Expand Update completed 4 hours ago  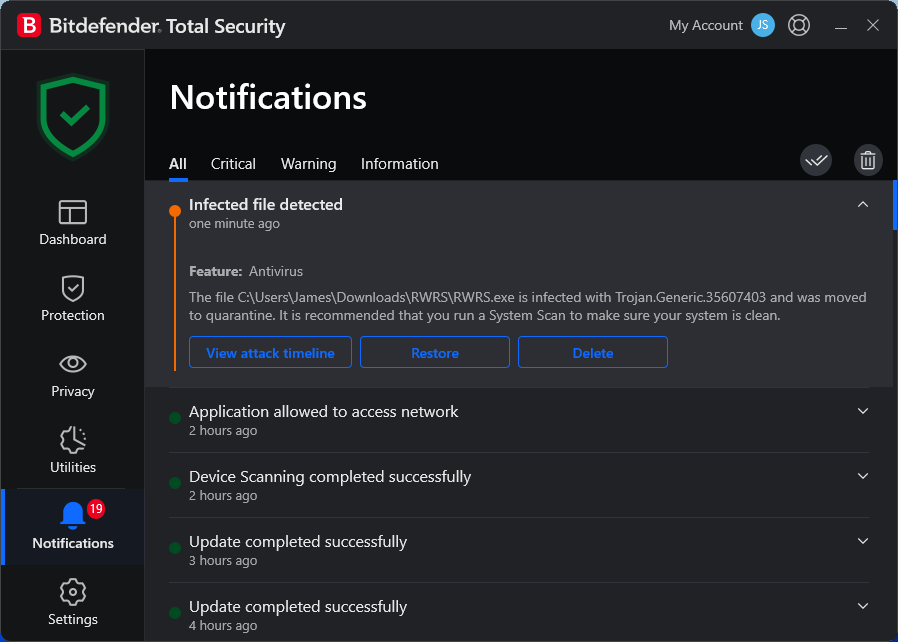[x=862, y=606]
